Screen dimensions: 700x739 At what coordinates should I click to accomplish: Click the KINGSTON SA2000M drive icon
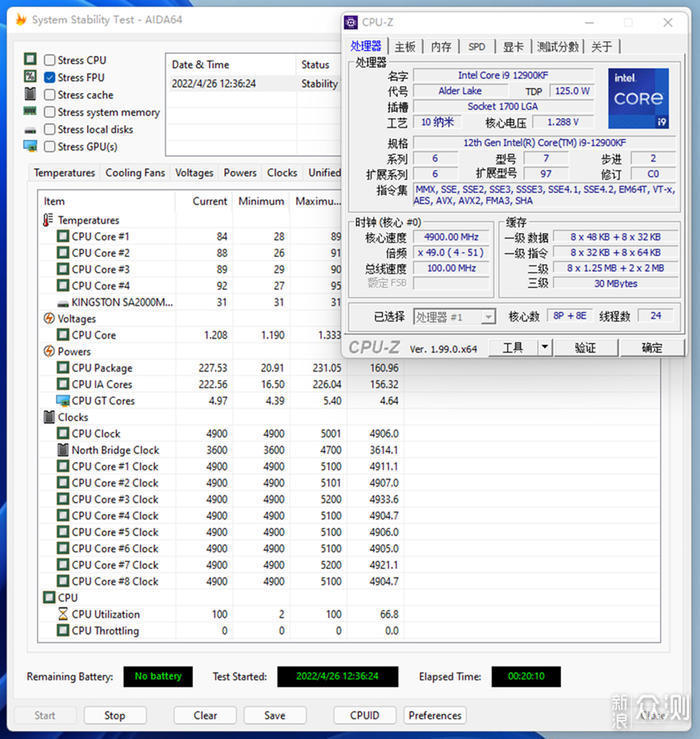coord(63,303)
